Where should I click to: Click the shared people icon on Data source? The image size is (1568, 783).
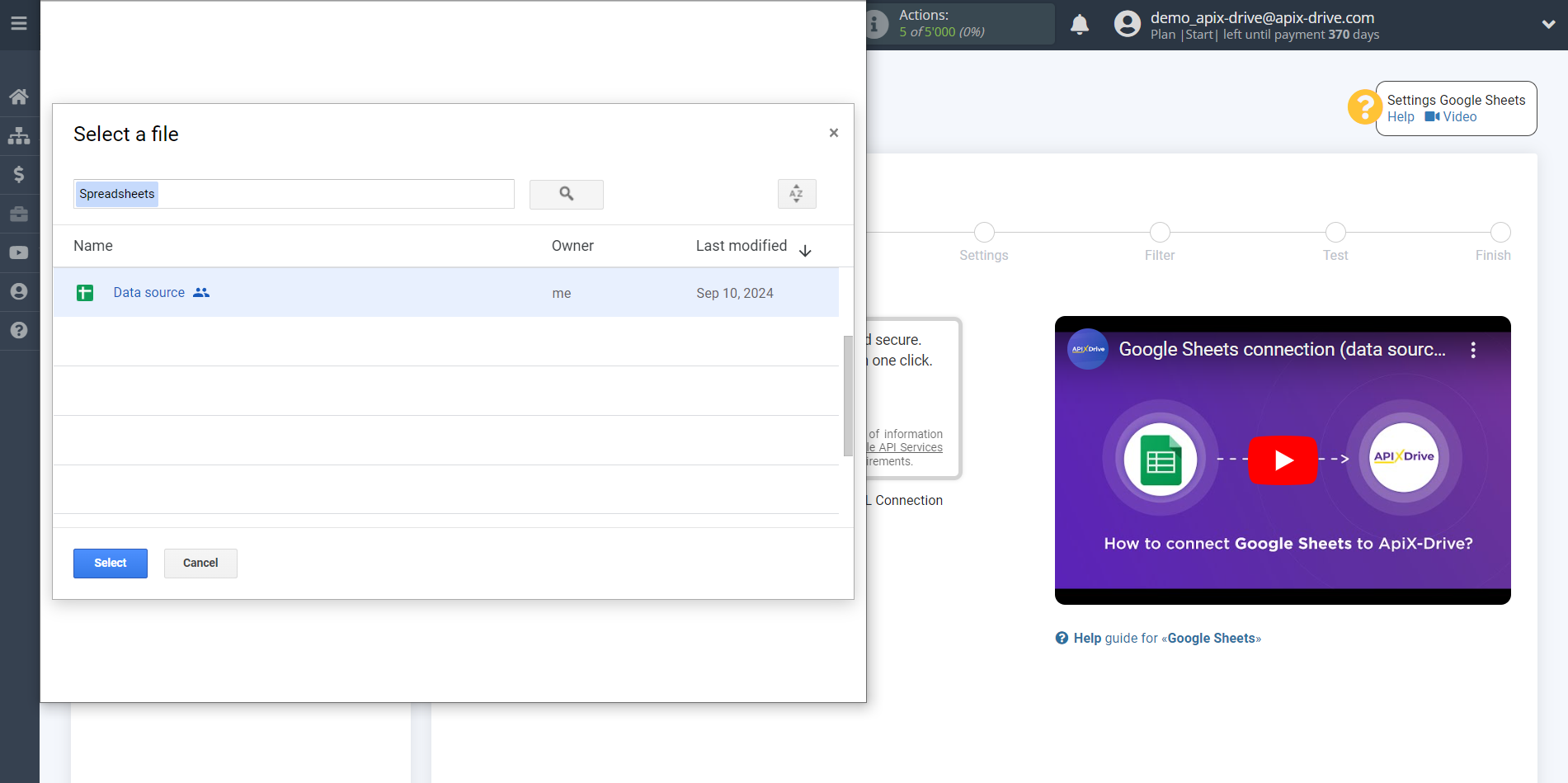tap(201, 292)
